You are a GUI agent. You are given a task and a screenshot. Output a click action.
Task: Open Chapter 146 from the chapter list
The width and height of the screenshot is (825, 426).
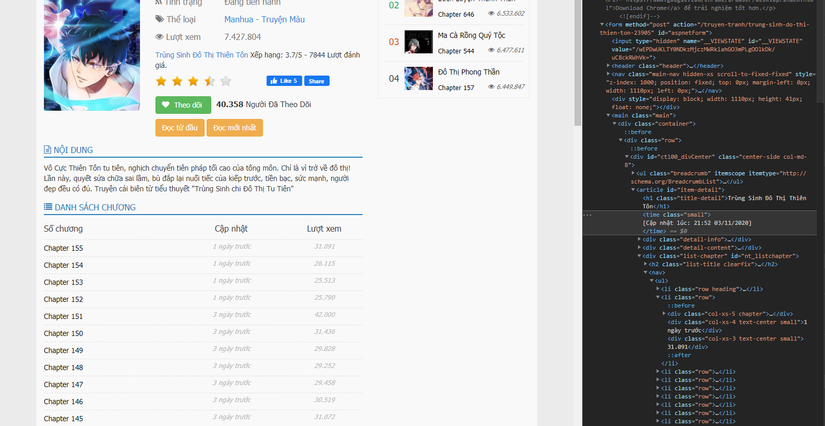[63, 402]
